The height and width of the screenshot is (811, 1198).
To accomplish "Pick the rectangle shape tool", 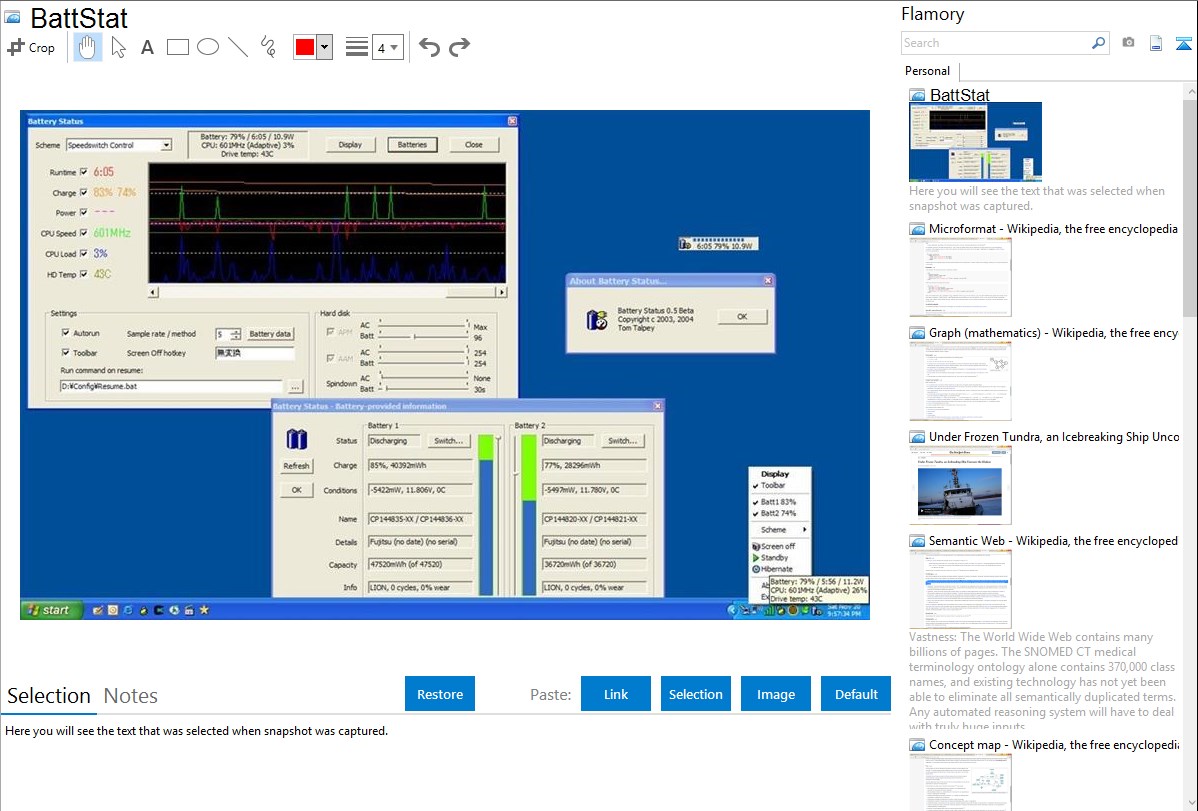I will point(178,47).
